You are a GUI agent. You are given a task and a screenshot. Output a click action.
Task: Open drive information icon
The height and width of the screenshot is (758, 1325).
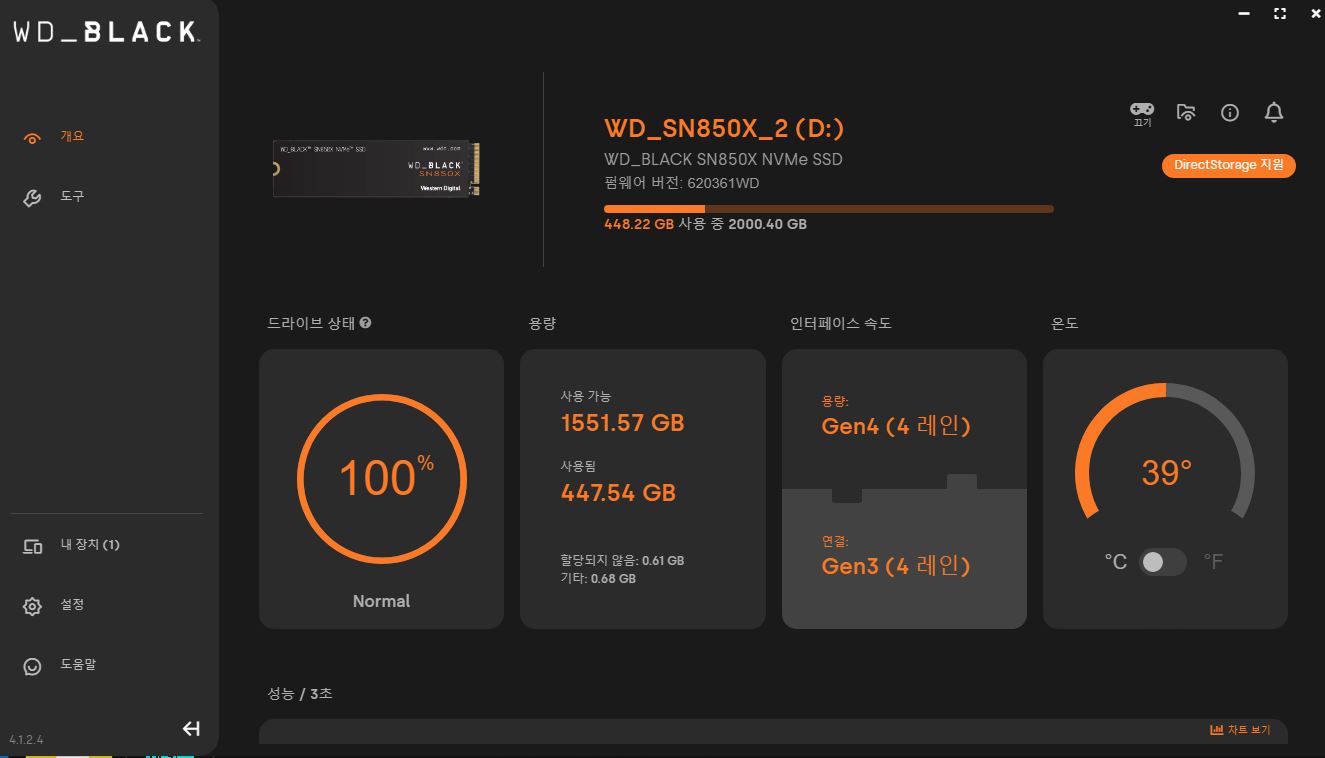click(1230, 113)
